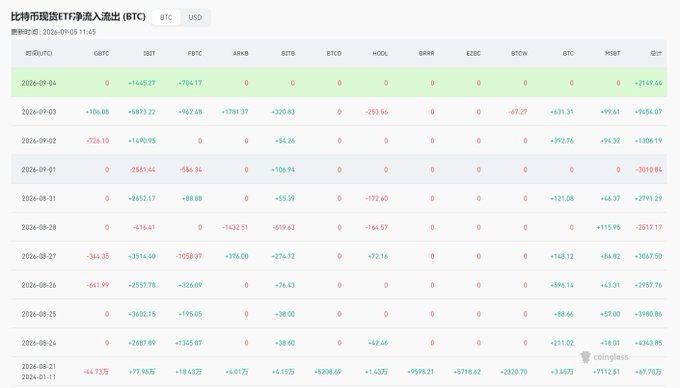680x388 pixels.
Task: Sort by the 时间(UTC) column header
Action: coord(39,53)
